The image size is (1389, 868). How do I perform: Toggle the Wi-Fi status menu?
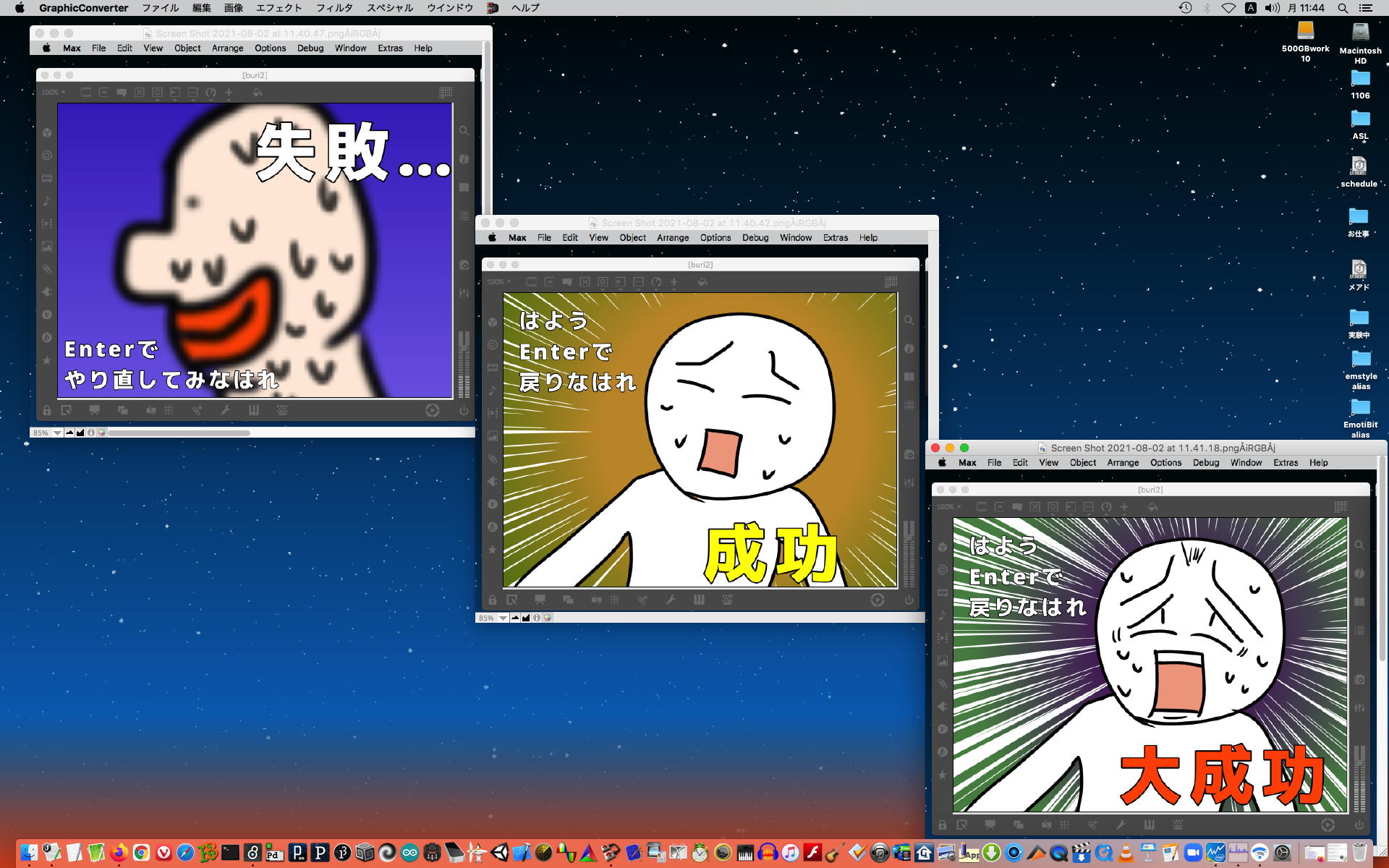point(1228,8)
